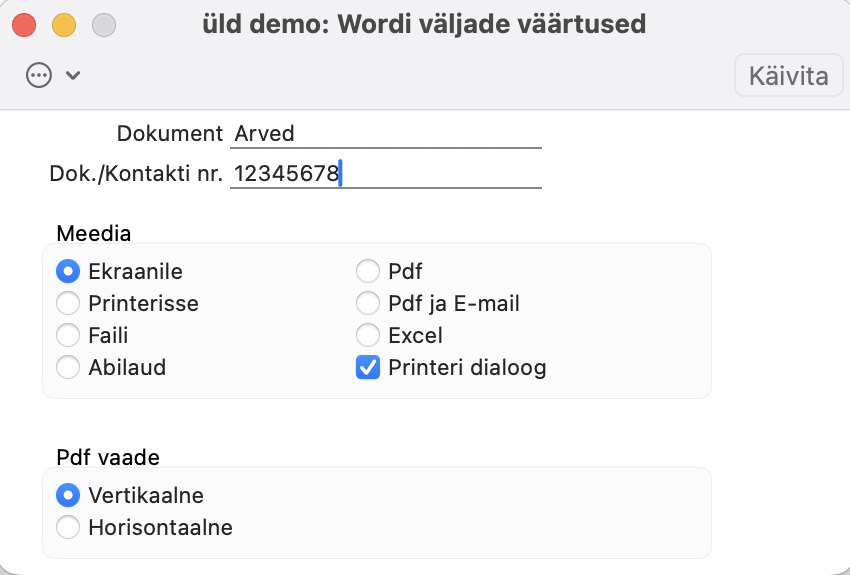850x575 pixels.
Task: Click into Dok./Kontakti nr. field
Action: click(x=385, y=174)
